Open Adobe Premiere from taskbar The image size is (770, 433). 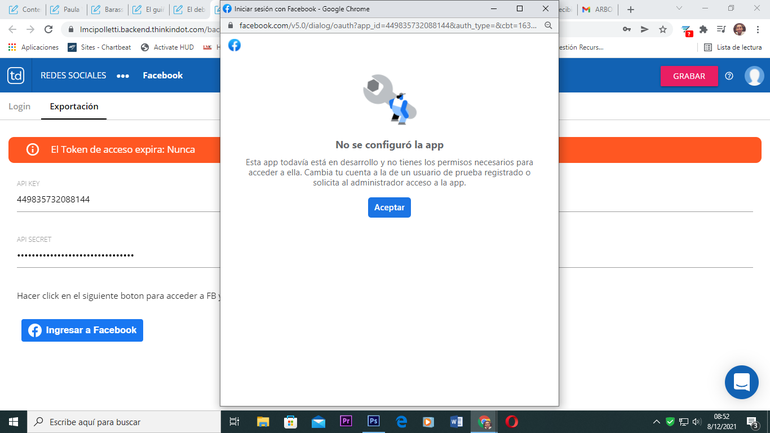(346, 421)
